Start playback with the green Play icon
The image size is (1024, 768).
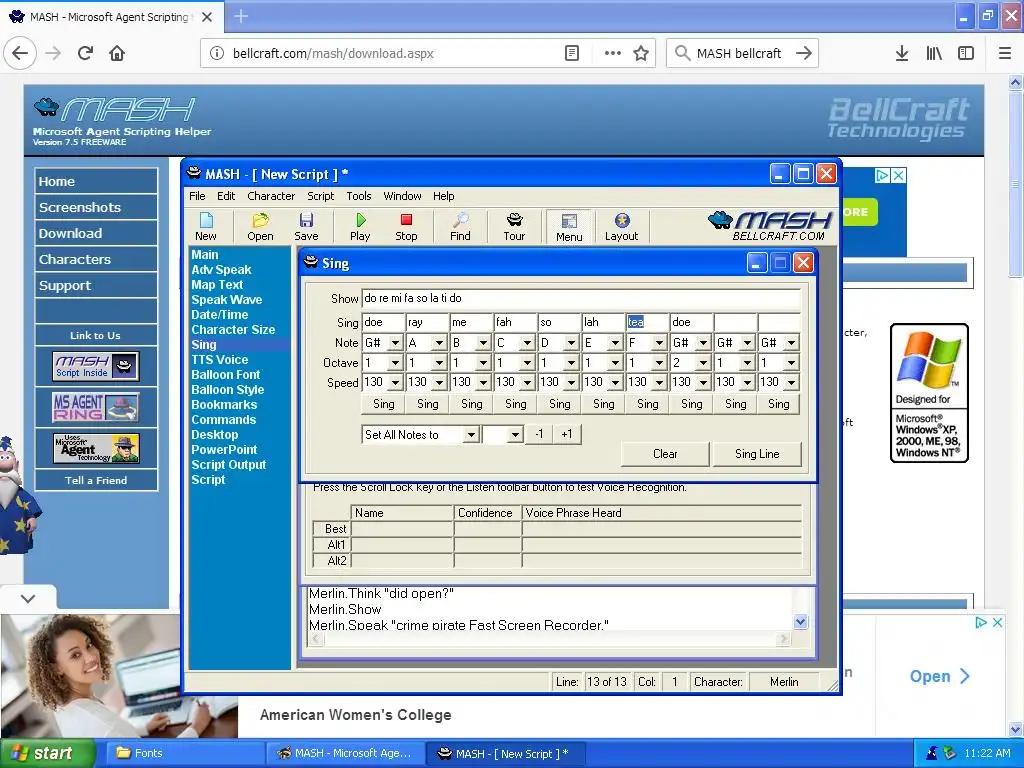tap(360, 226)
